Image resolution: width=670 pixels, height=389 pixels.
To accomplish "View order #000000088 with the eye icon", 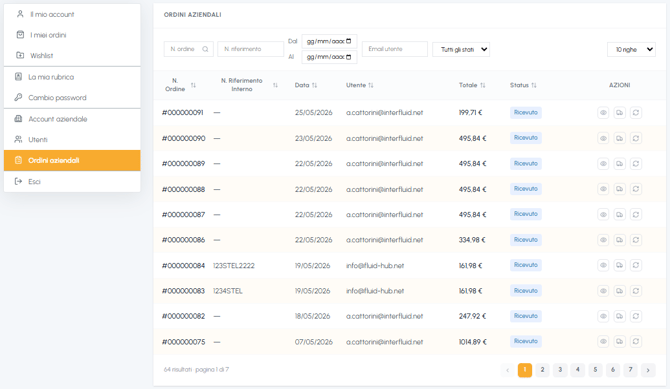I will tap(603, 189).
